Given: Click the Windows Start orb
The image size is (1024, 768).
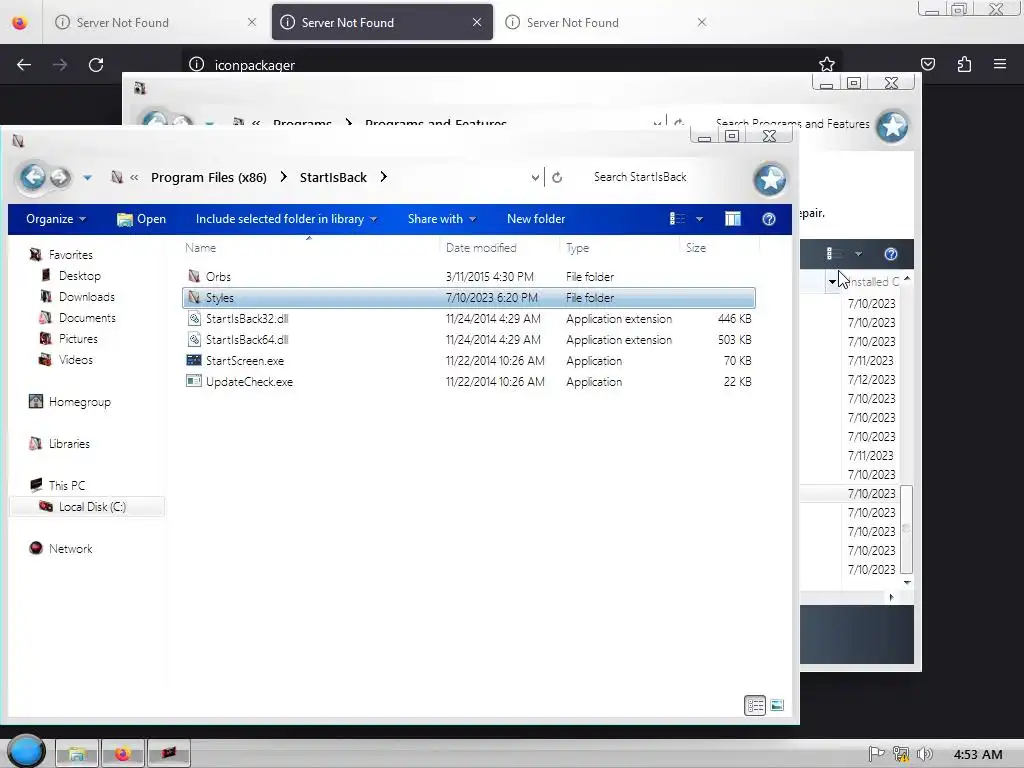Looking at the screenshot, I should [x=25, y=751].
